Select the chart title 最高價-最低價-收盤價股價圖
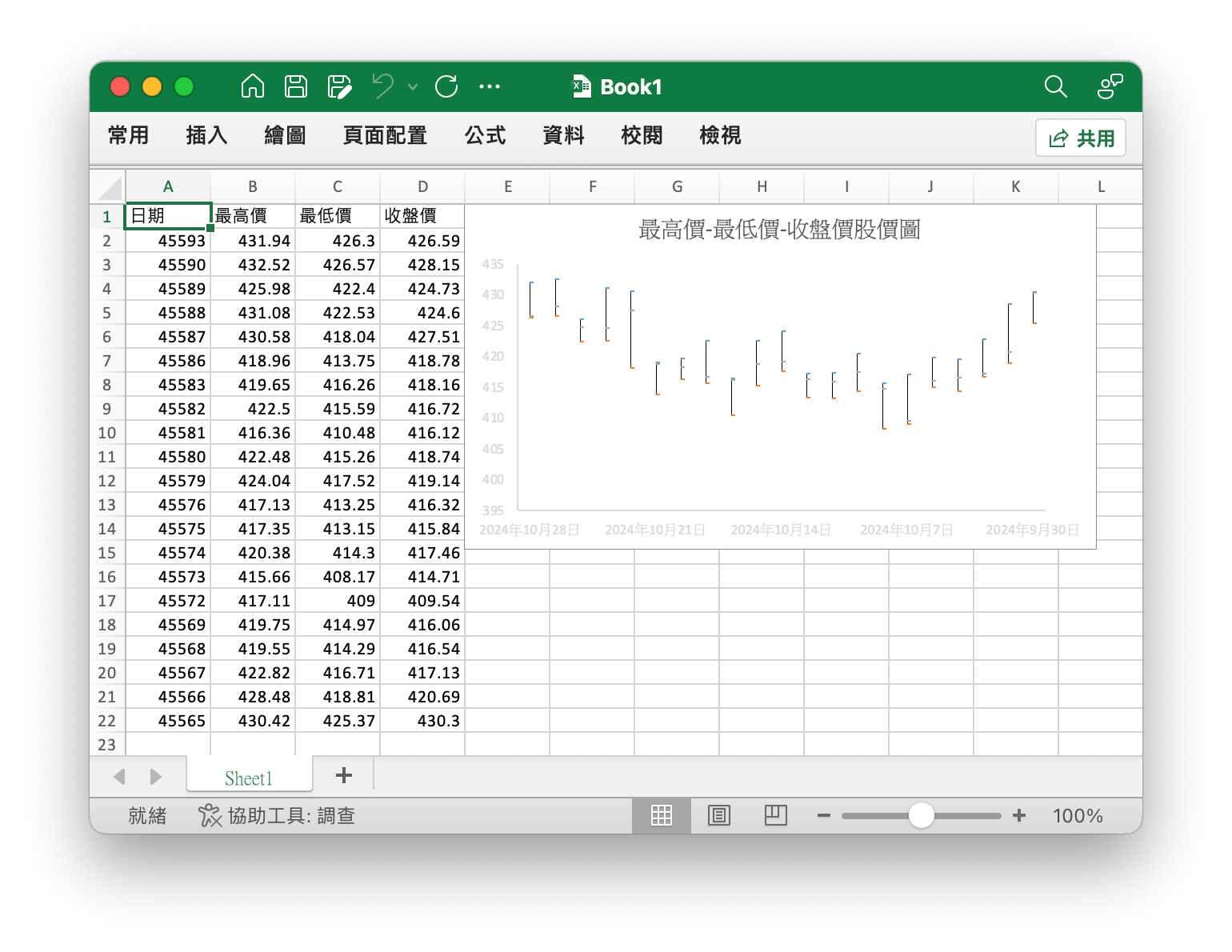Viewport: 1232px width, 952px height. [x=779, y=230]
